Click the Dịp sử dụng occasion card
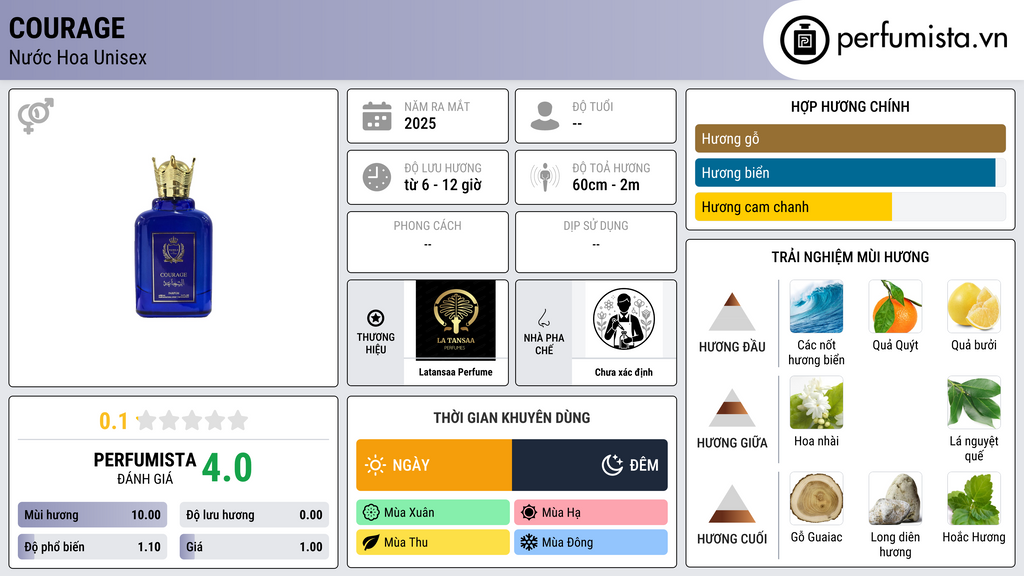Image resolution: width=1024 pixels, height=576 pixels. [x=596, y=242]
